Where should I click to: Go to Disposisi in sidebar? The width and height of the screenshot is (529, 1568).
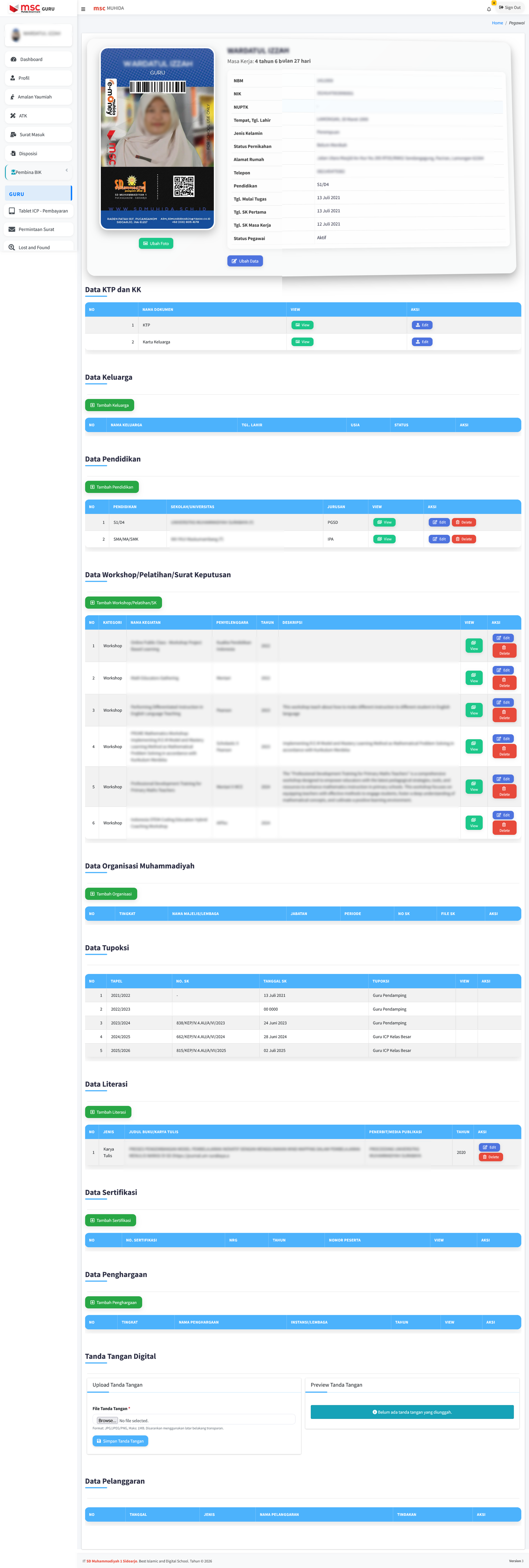[x=27, y=153]
